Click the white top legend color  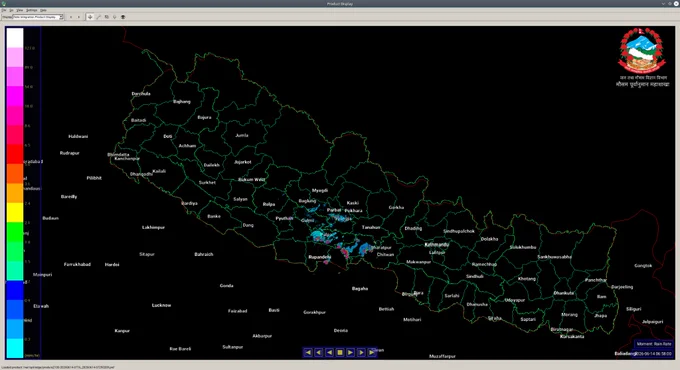tap(15, 38)
